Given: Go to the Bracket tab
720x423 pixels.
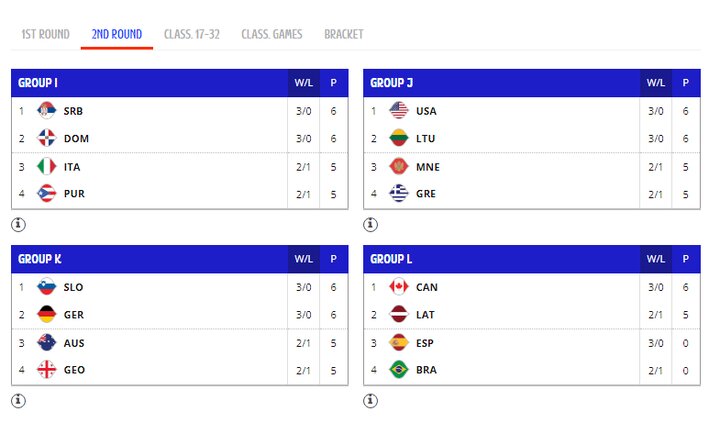Looking at the screenshot, I should click(343, 34).
